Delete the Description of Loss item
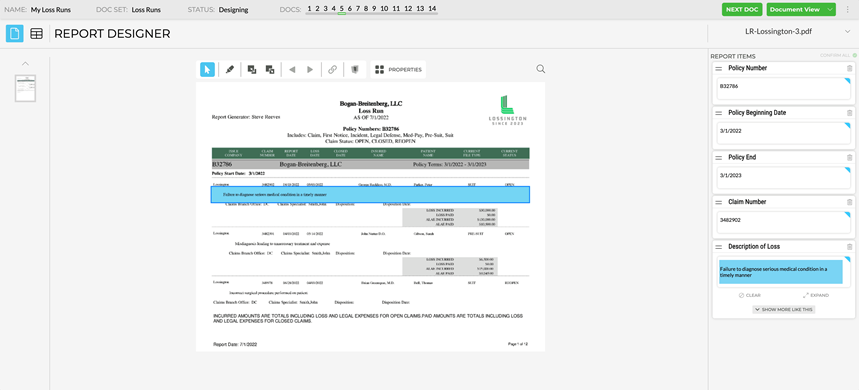This screenshot has width=859, height=390. [x=849, y=246]
